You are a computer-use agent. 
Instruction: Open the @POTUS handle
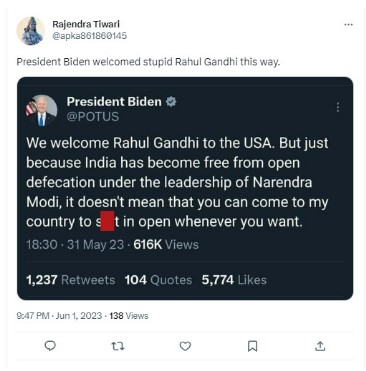pos(93,117)
